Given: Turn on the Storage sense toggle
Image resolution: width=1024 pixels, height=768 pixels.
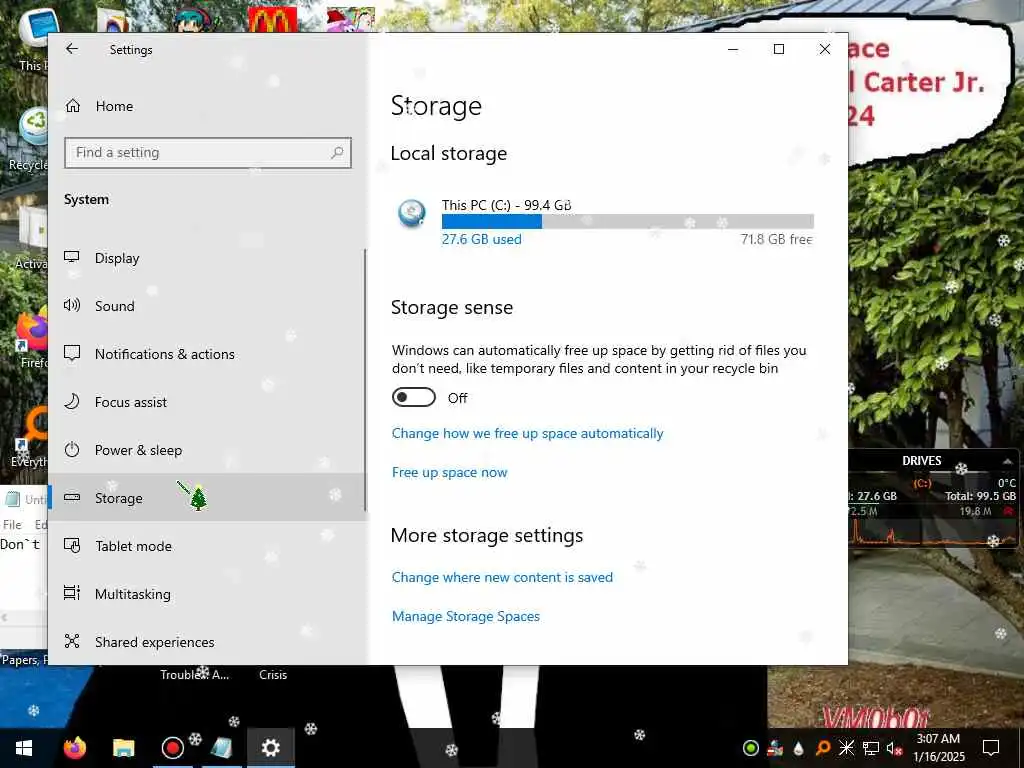Looking at the screenshot, I should point(413,397).
